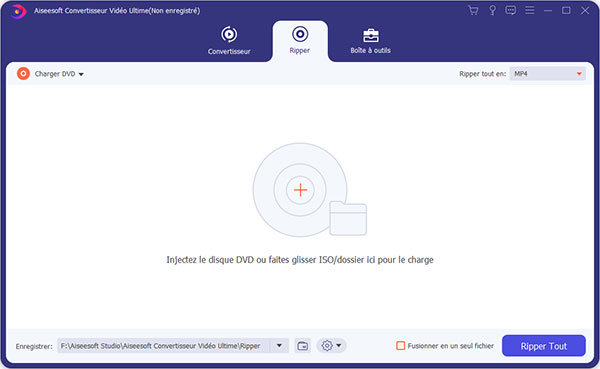The image size is (600, 369).
Task: Open the output folder browse icon
Action: pyautogui.click(x=303, y=346)
